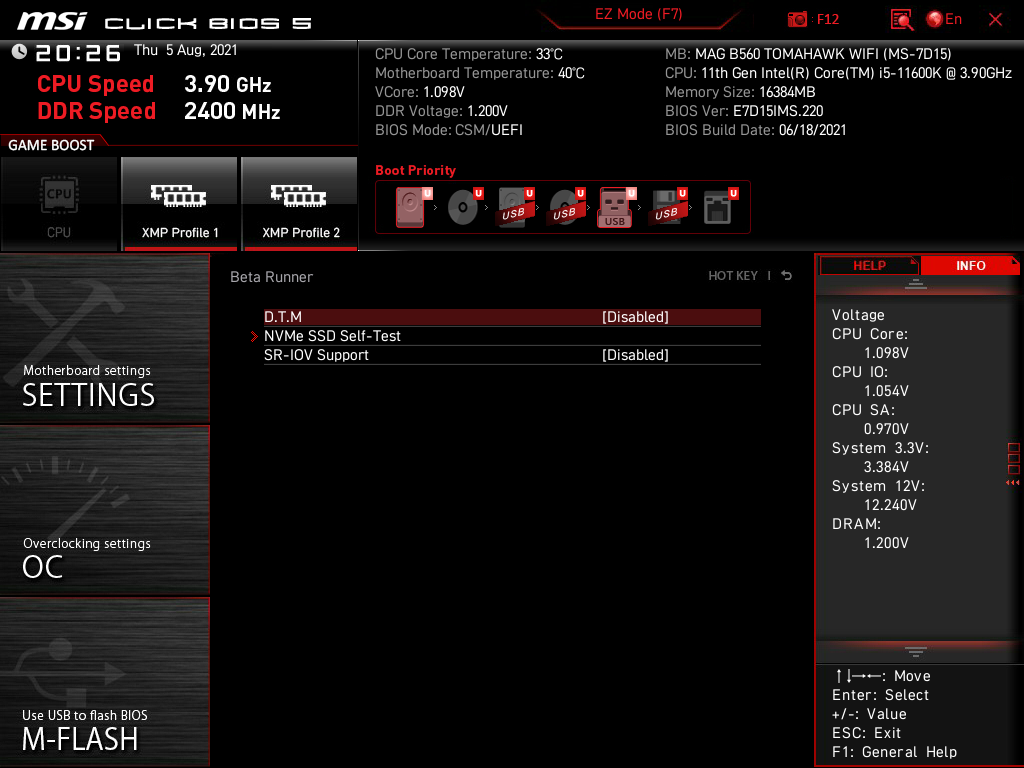The width and height of the screenshot is (1024, 768).
Task: Select the USB hard disk boot device
Action: 515,207
